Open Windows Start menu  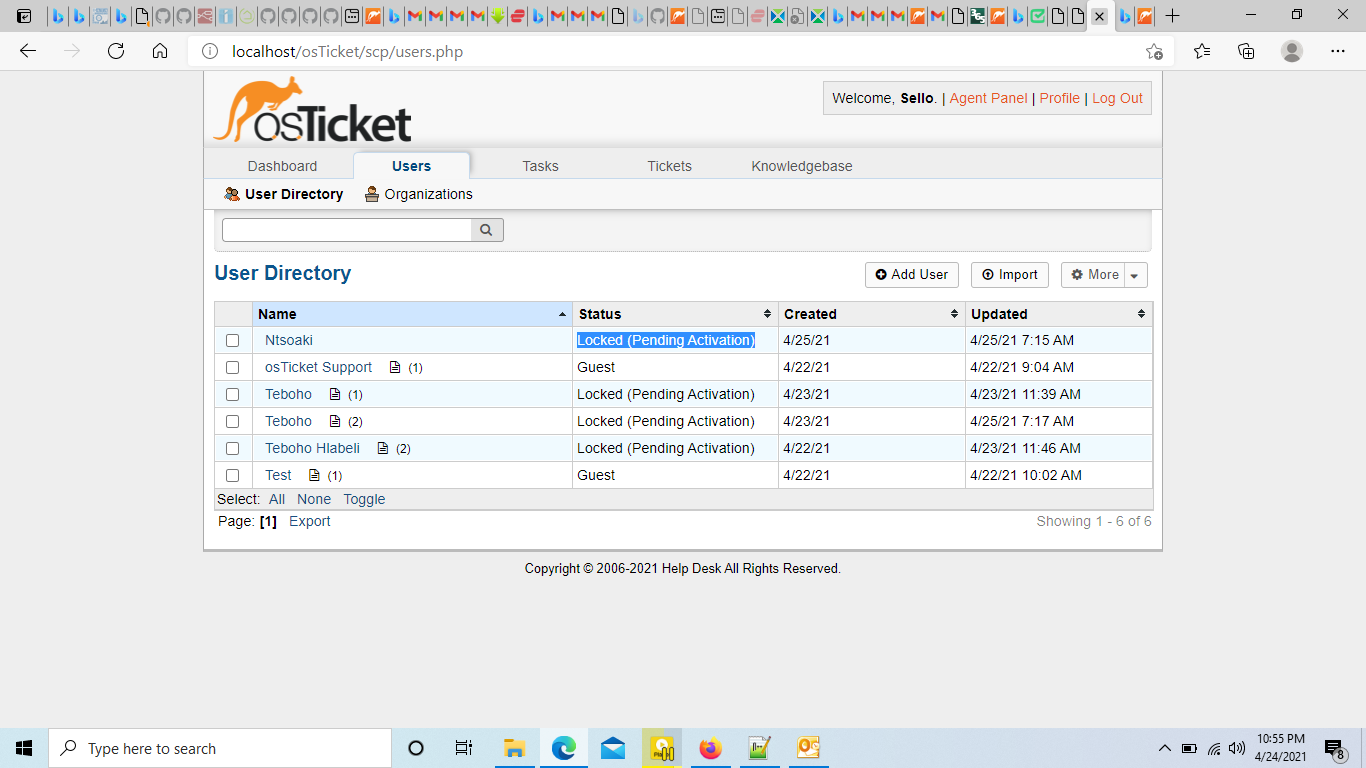pos(24,748)
